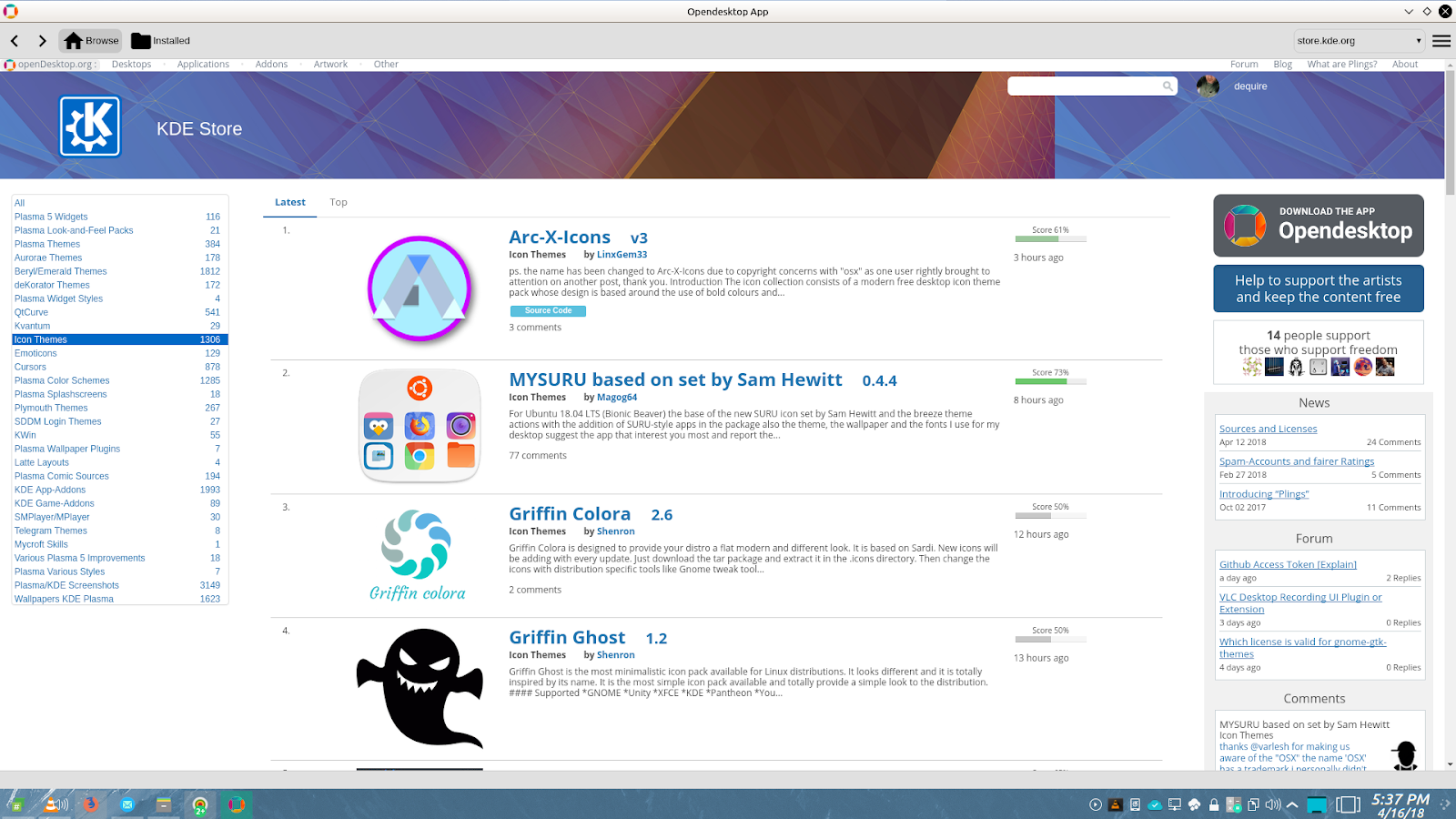
Task: Click the volume speaker icon in system tray
Action: (1271, 804)
